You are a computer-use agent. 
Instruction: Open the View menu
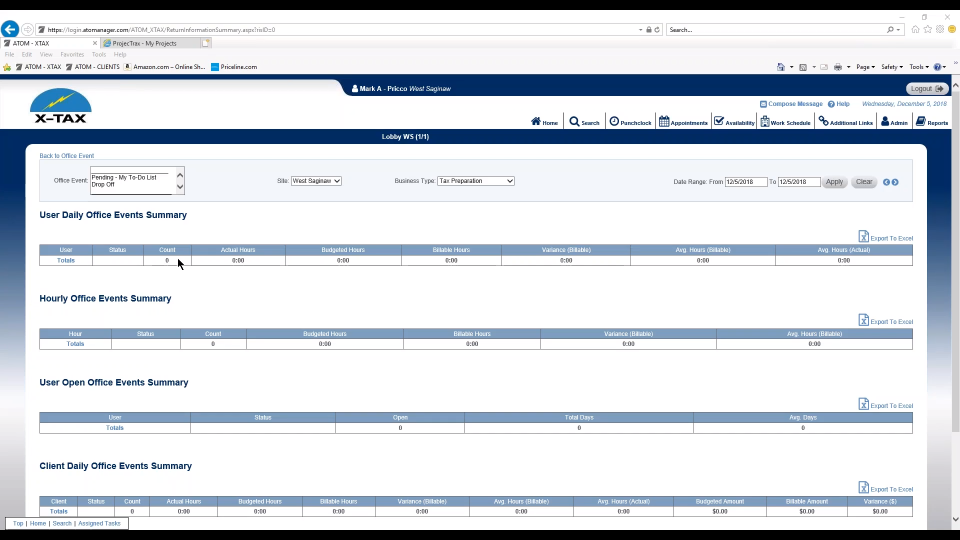(x=46, y=54)
